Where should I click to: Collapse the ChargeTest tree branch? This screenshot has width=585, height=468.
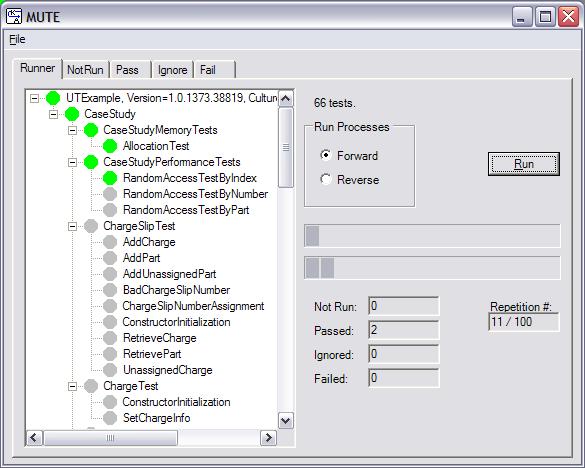click(72, 386)
